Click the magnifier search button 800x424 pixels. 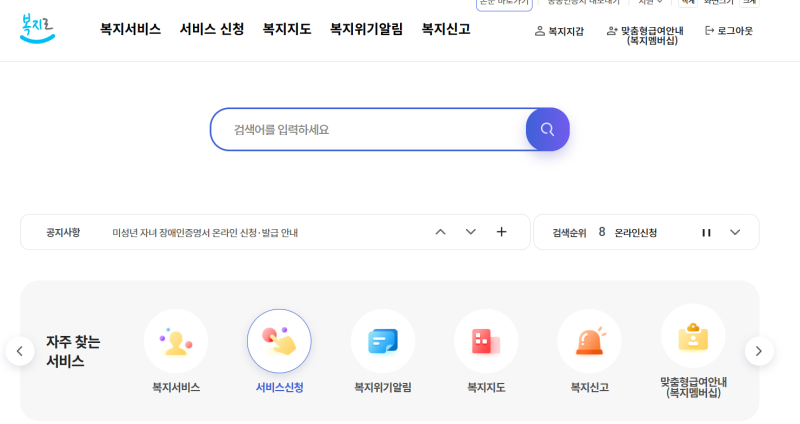point(547,130)
